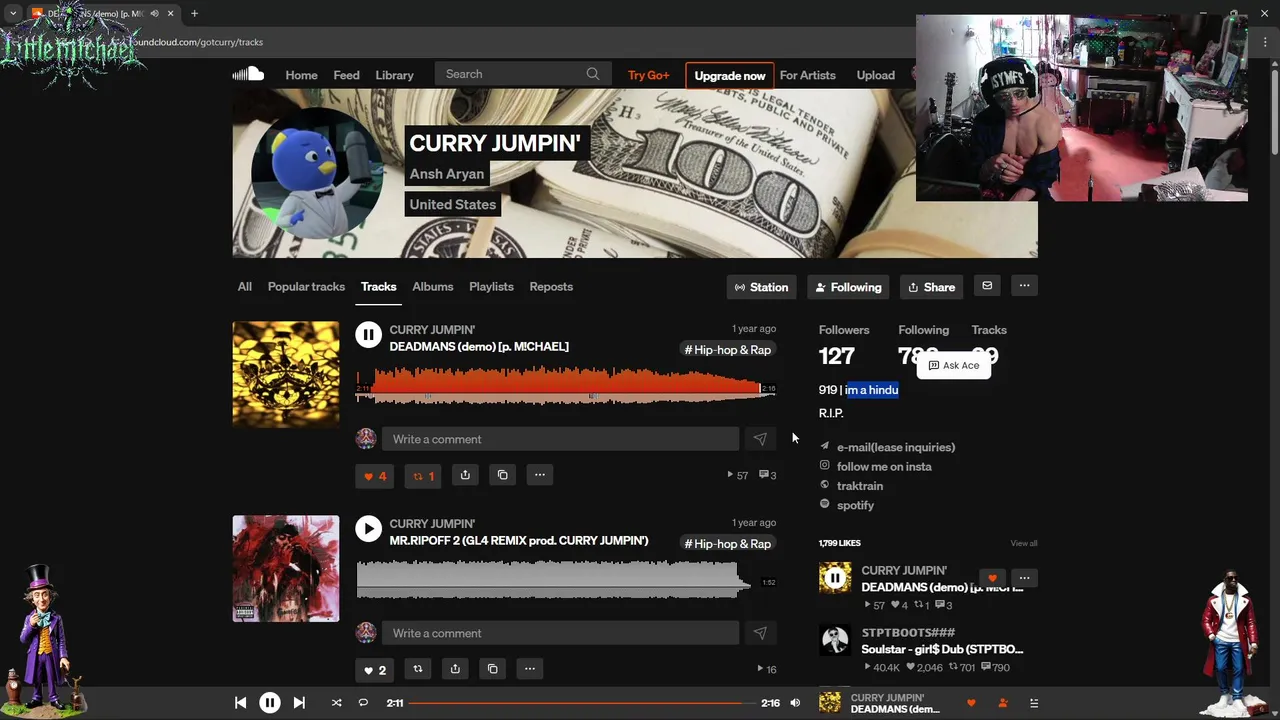Open Soulstar - girl$ Dub sidebar track

coord(942,649)
